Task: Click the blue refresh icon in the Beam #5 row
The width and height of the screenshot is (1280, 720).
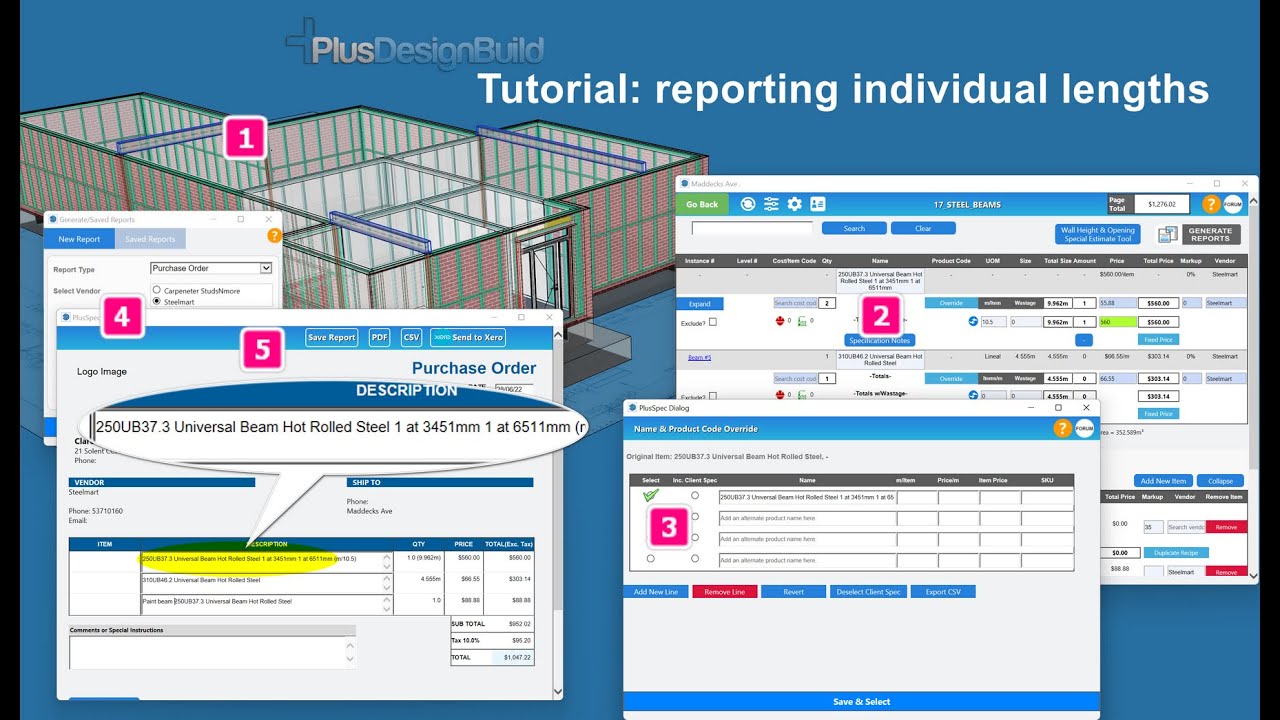Action: [x=972, y=396]
